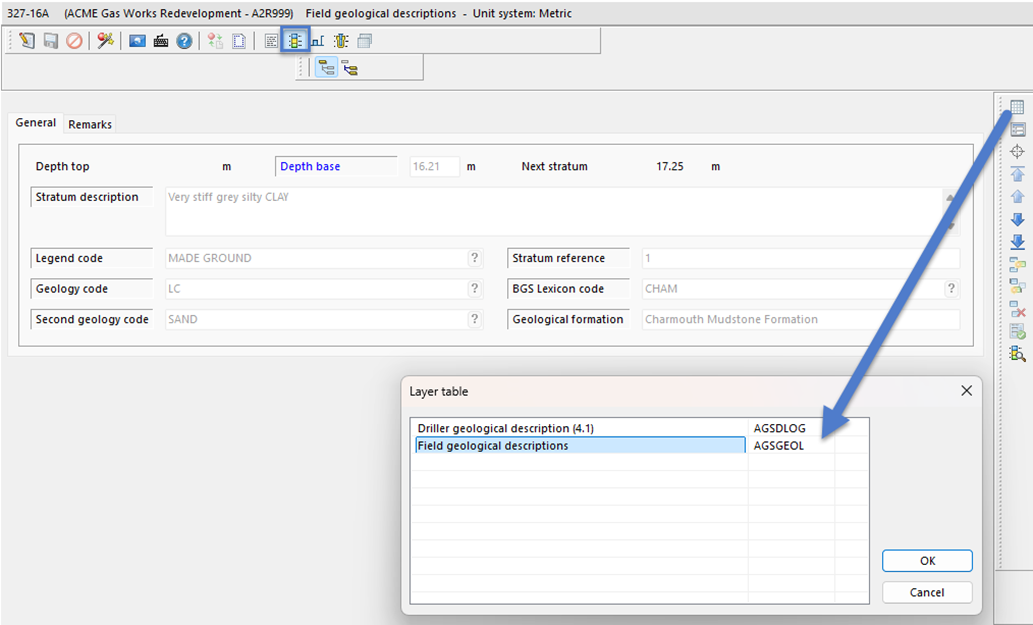Click the delete layer red X icon

(x=1017, y=309)
